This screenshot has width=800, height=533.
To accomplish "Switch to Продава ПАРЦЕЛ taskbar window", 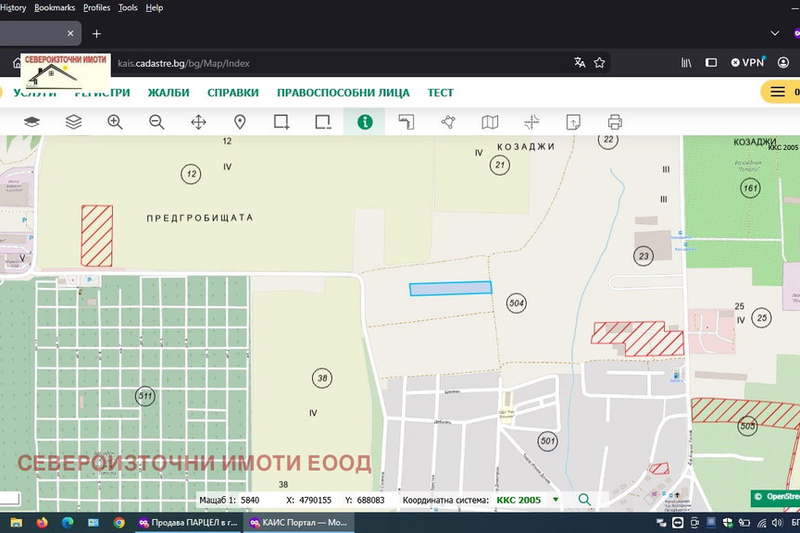I will coord(188,522).
